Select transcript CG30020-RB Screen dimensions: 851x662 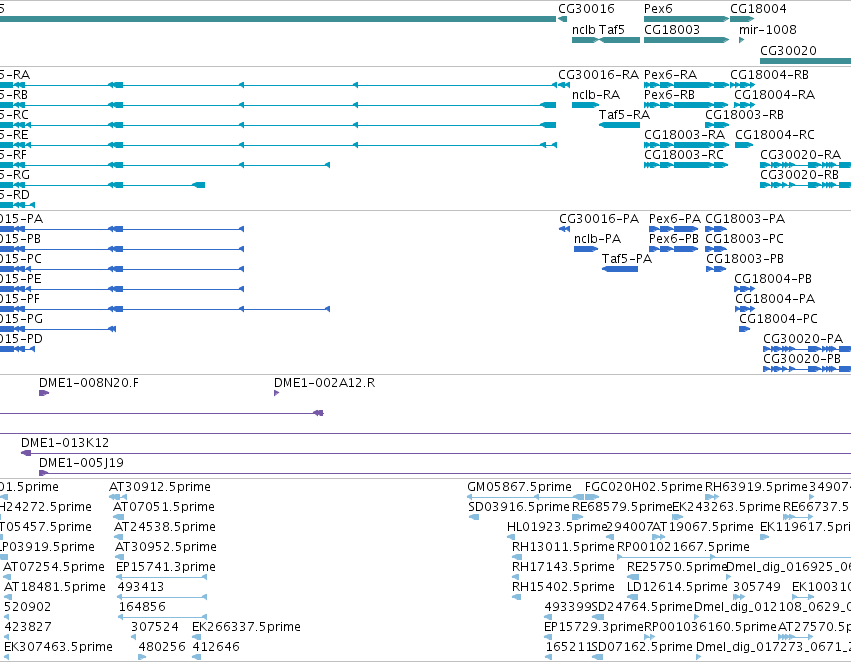click(x=799, y=175)
